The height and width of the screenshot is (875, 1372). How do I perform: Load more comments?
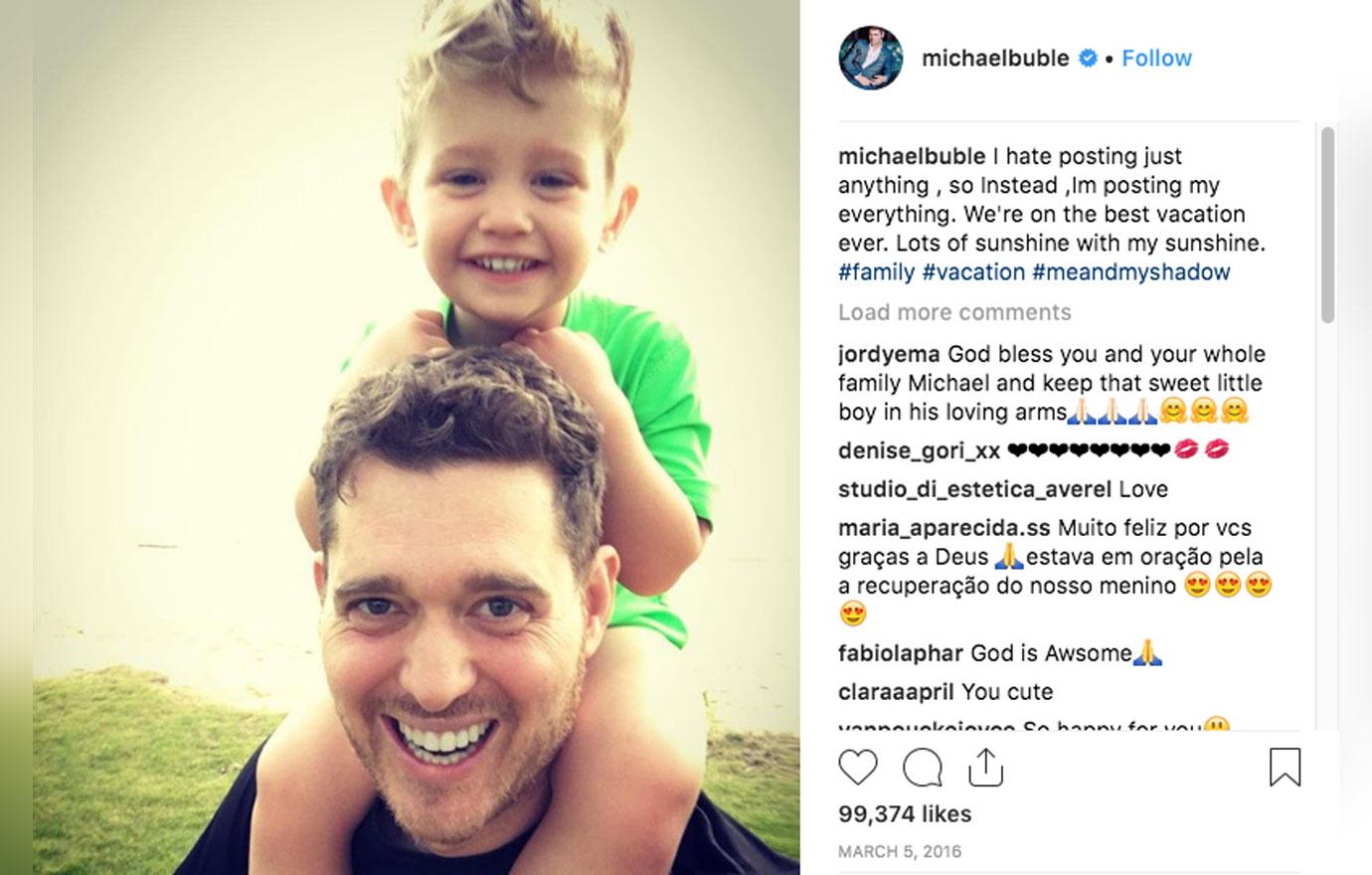click(x=954, y=312)
